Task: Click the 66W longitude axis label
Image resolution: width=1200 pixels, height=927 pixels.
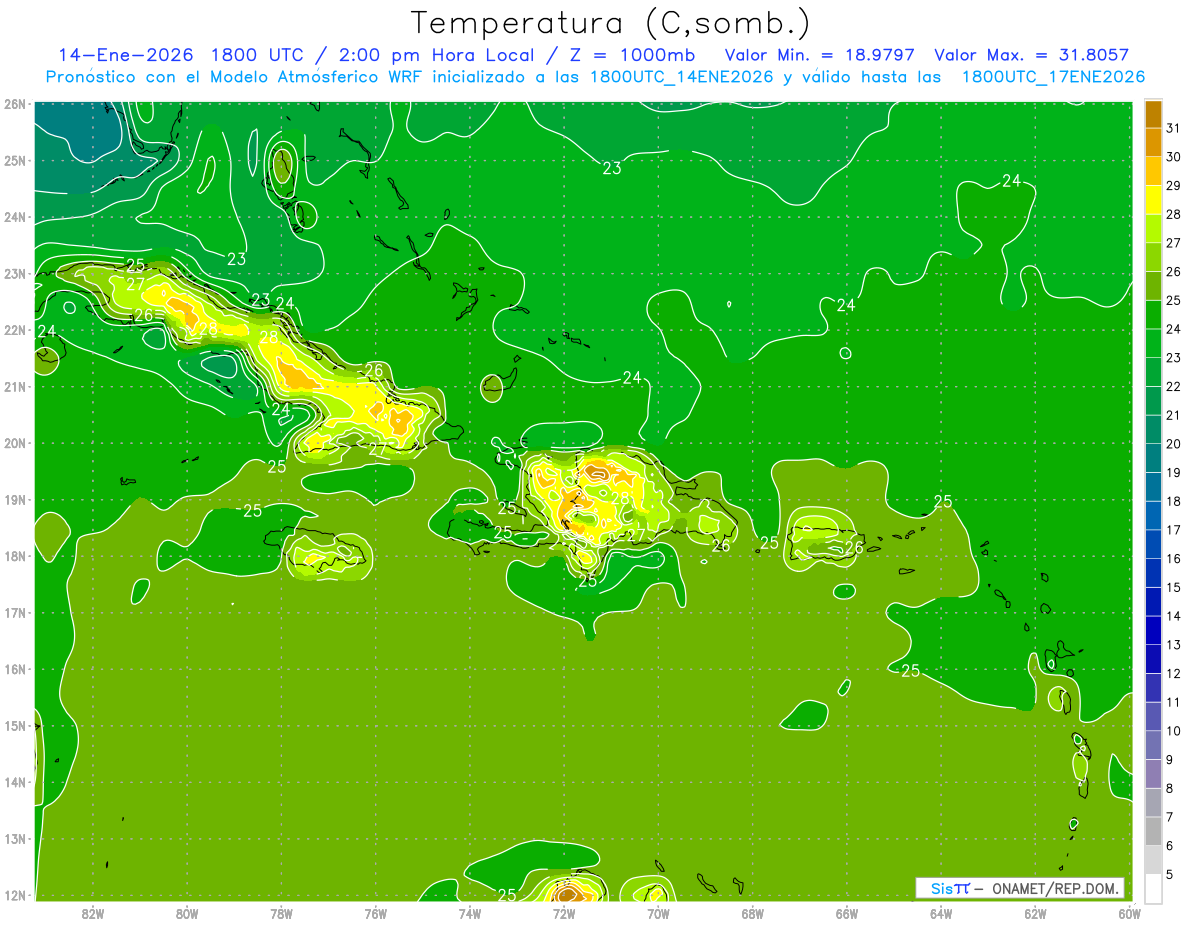Action: tap(847, 913)
